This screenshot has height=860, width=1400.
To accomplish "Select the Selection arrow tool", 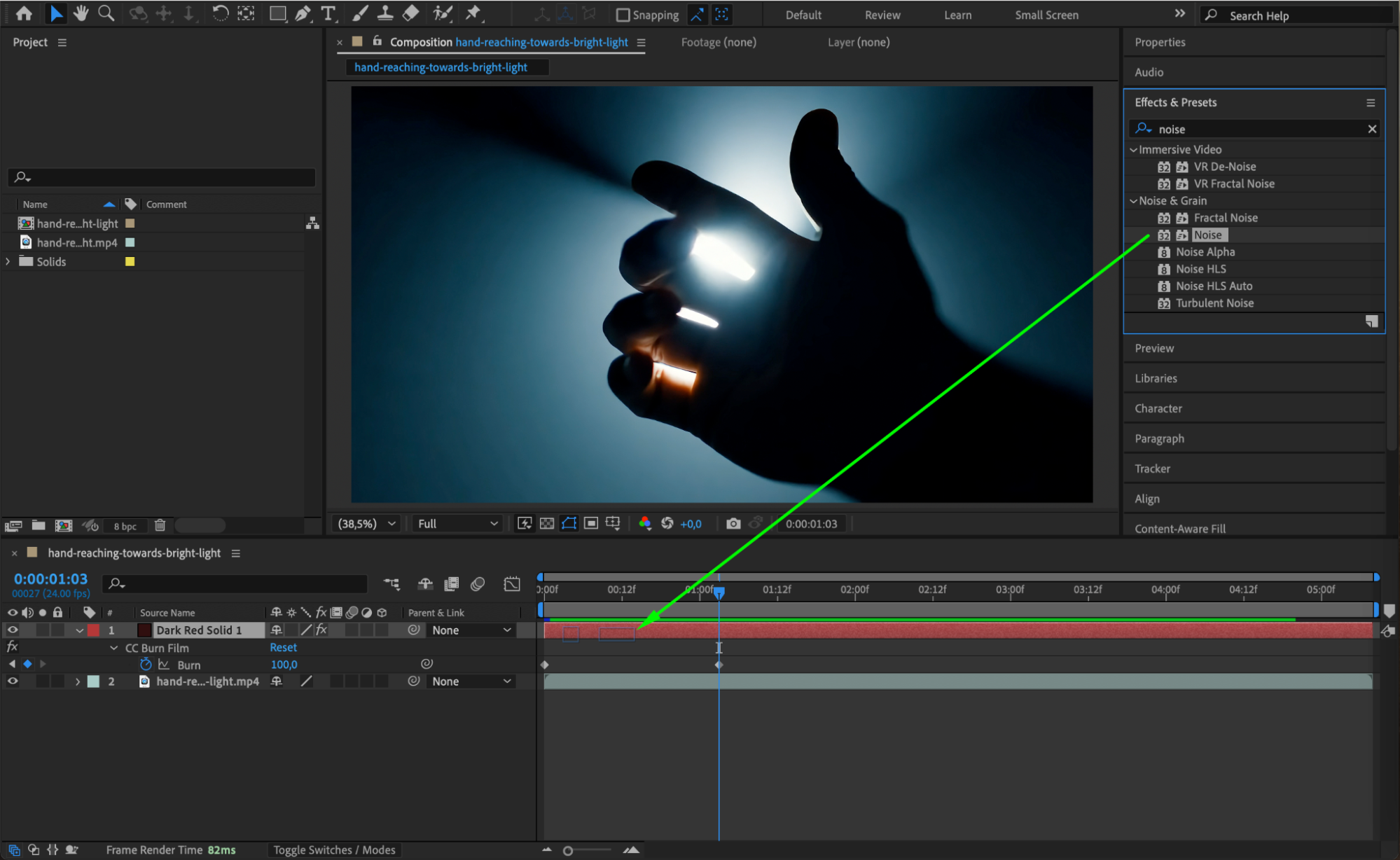I will [56, 13].
